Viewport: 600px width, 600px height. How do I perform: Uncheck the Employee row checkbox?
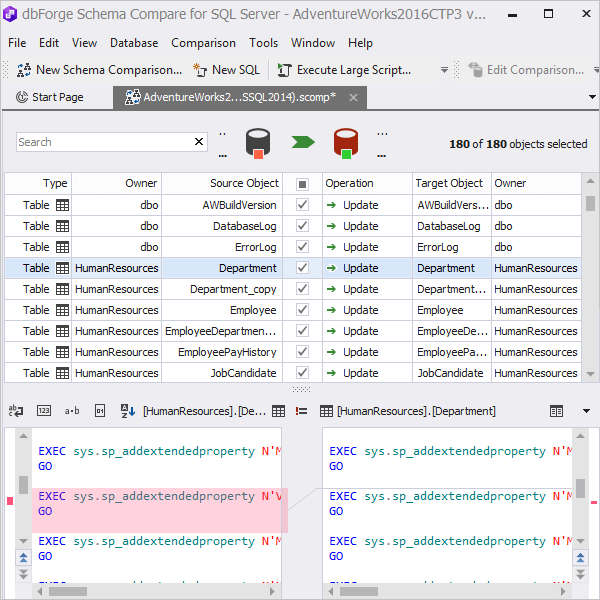[302, 310]
